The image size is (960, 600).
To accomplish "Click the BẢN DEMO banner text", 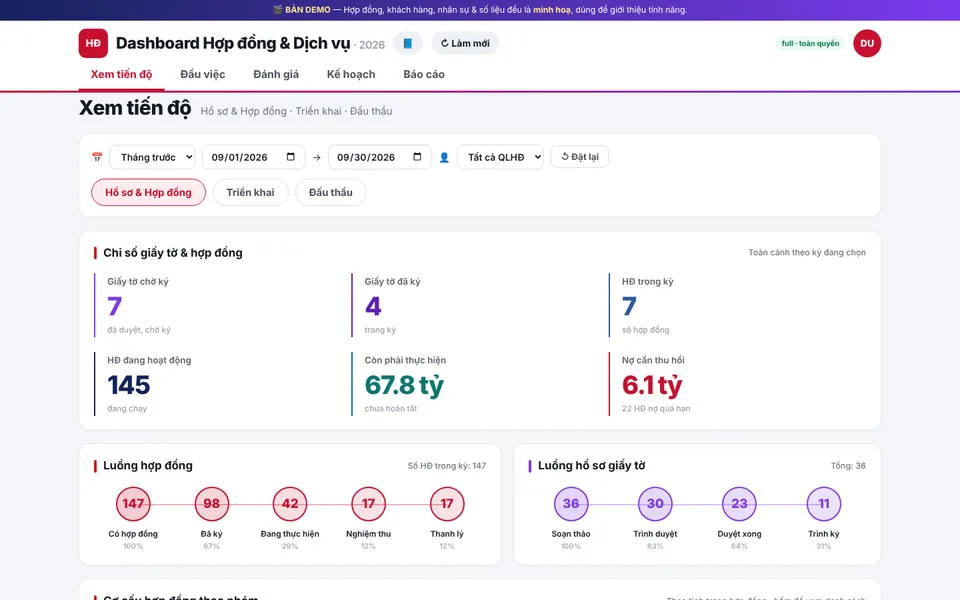I will 307,10.
